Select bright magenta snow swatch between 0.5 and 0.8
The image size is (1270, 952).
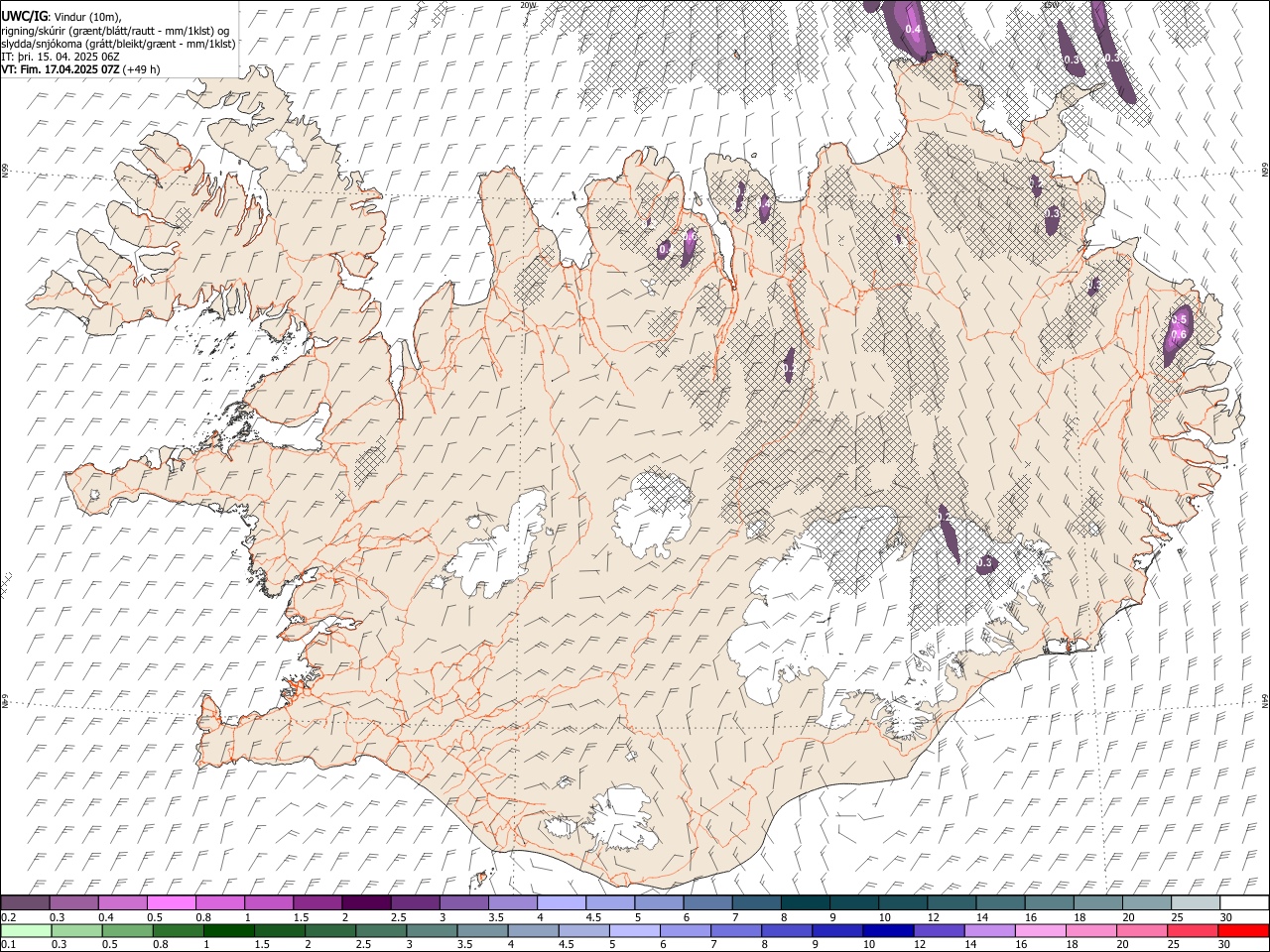click(x=172, y=902)
